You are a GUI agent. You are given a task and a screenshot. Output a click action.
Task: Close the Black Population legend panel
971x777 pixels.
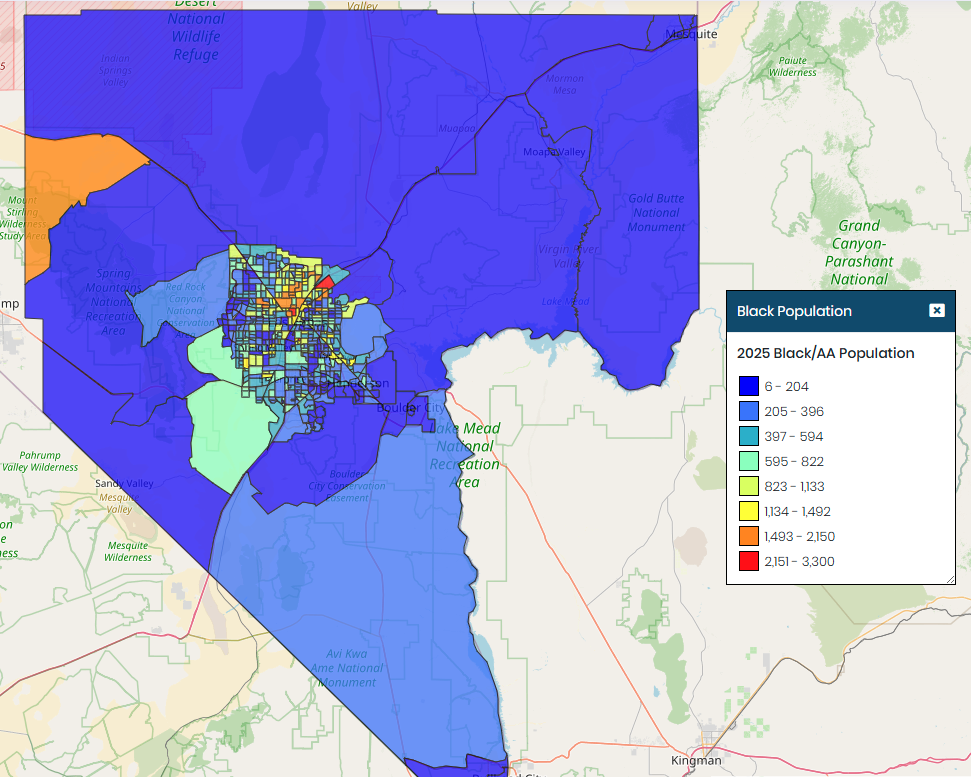pyautogui.click(x=936, y=310)
